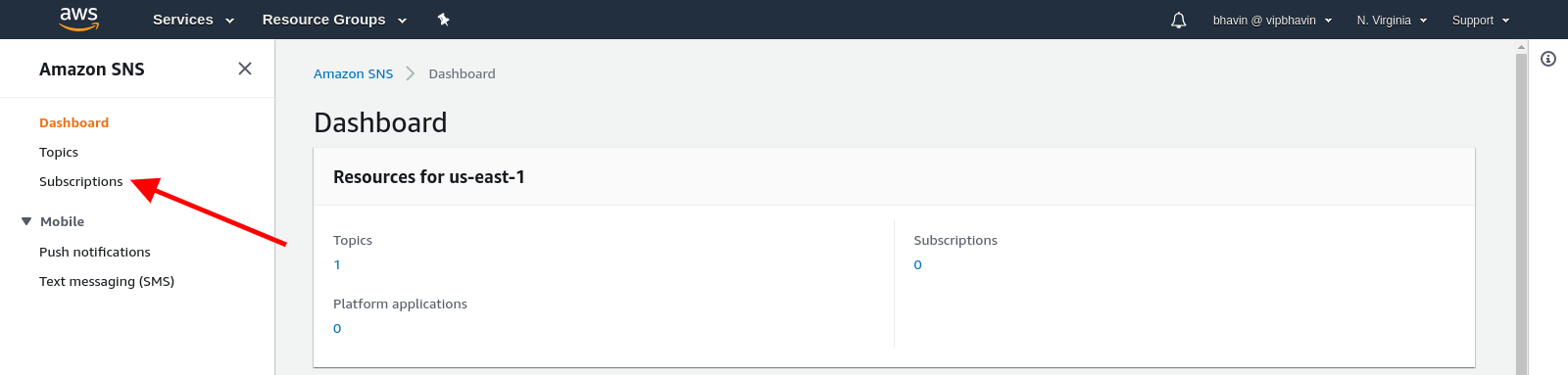
Task: Open the Support menu
Action: 1481,20
